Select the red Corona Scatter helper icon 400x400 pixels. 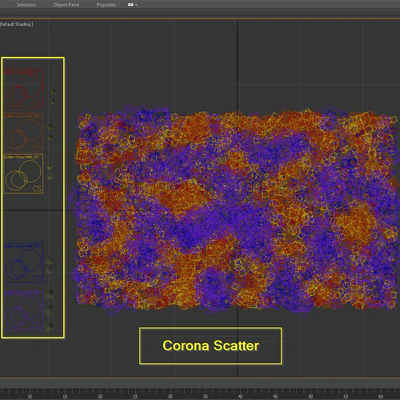tap(24, 88)
